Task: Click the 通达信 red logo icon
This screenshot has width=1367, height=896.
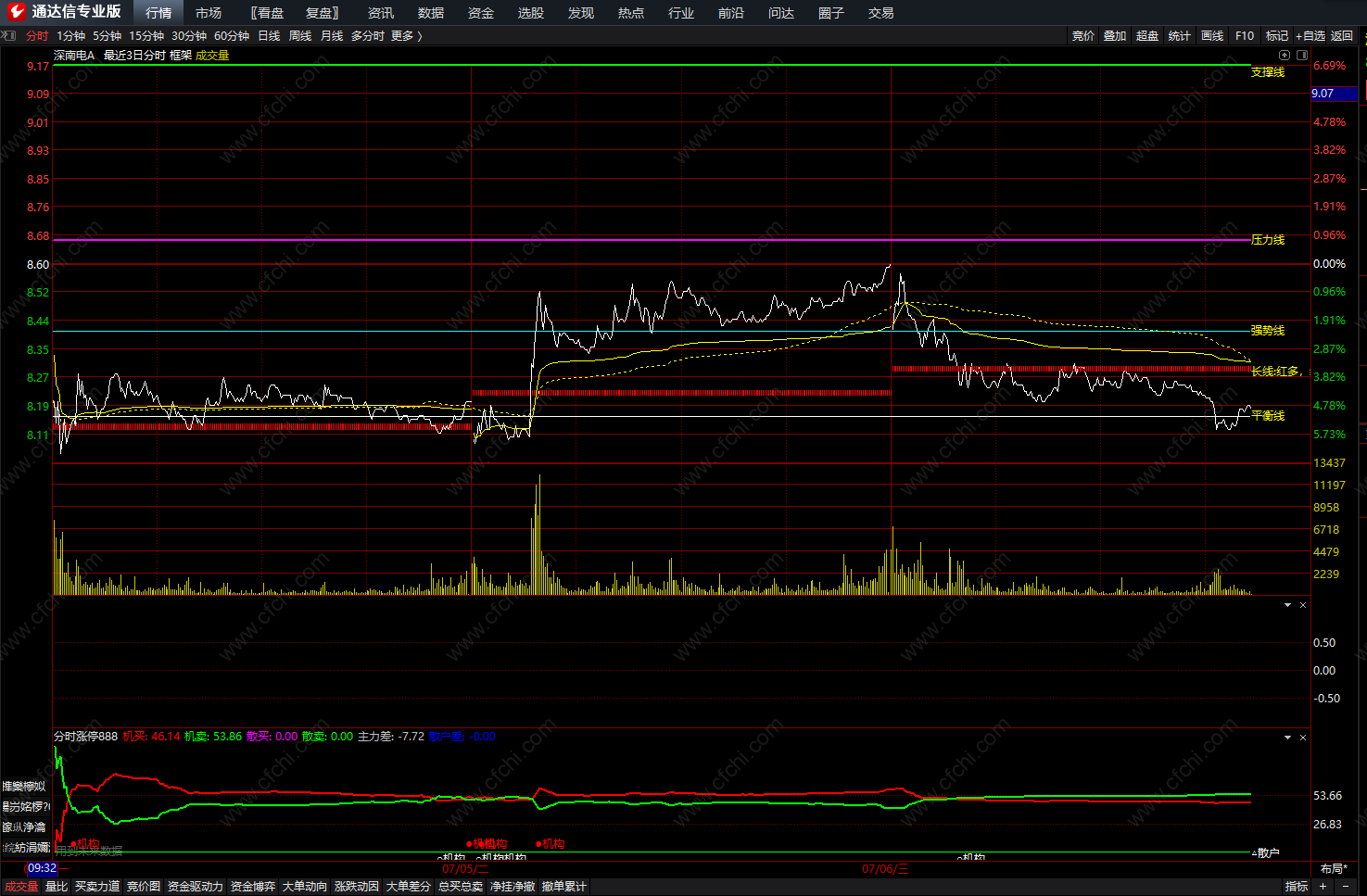Action: coord(16,12)
